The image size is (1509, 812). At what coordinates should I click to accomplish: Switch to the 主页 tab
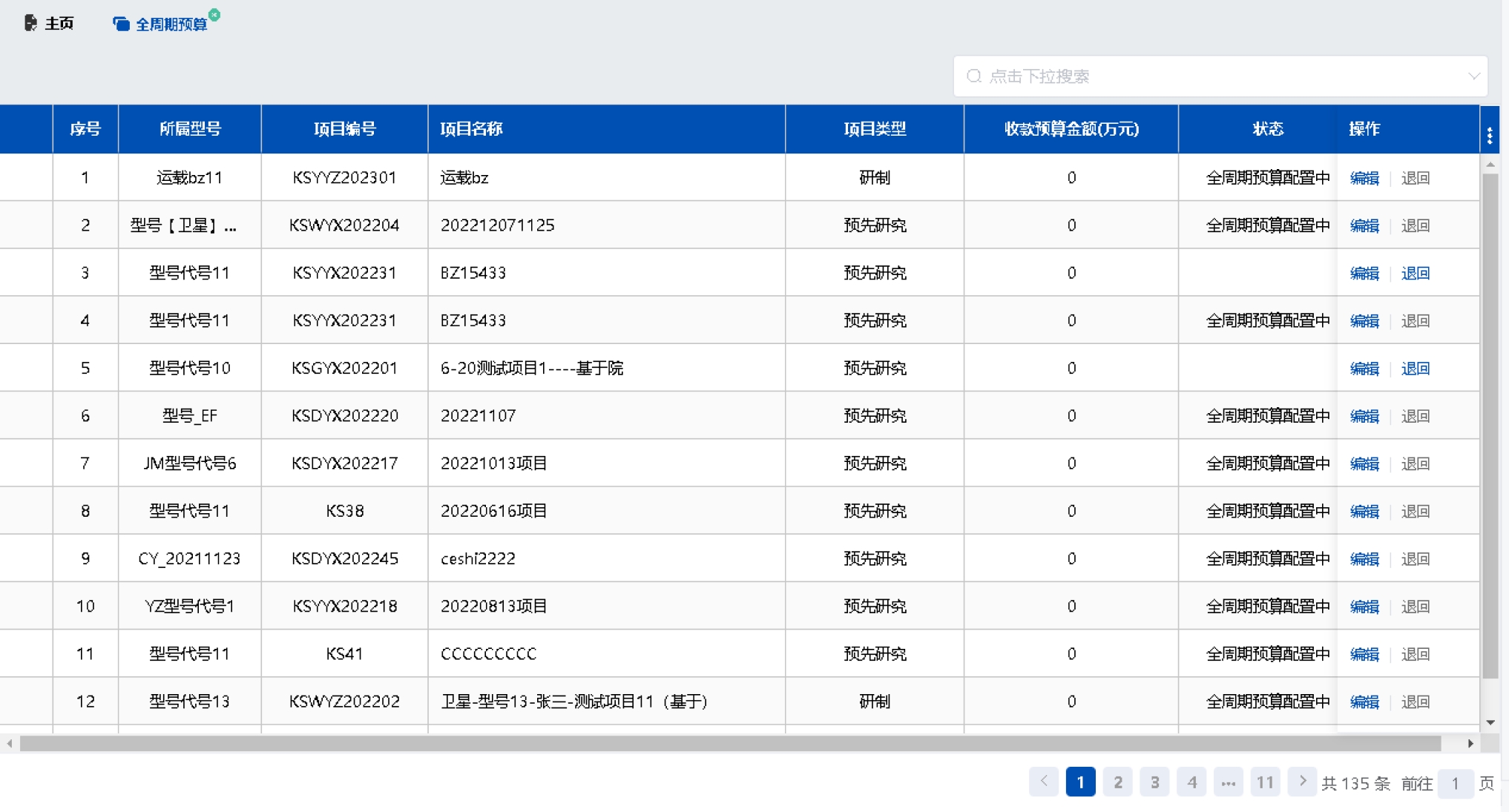(59, 24)
